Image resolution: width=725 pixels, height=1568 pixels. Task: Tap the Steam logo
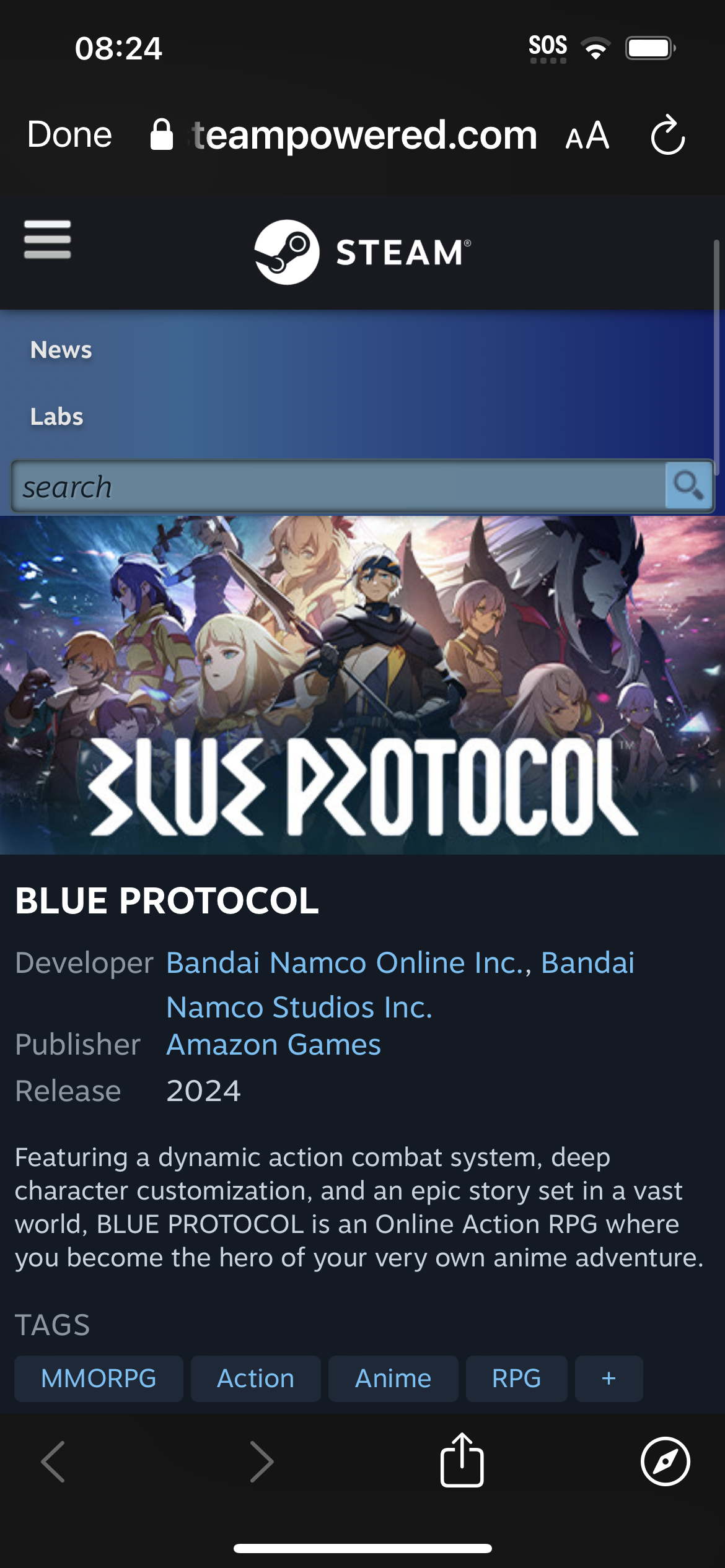[x=362, y=252]
